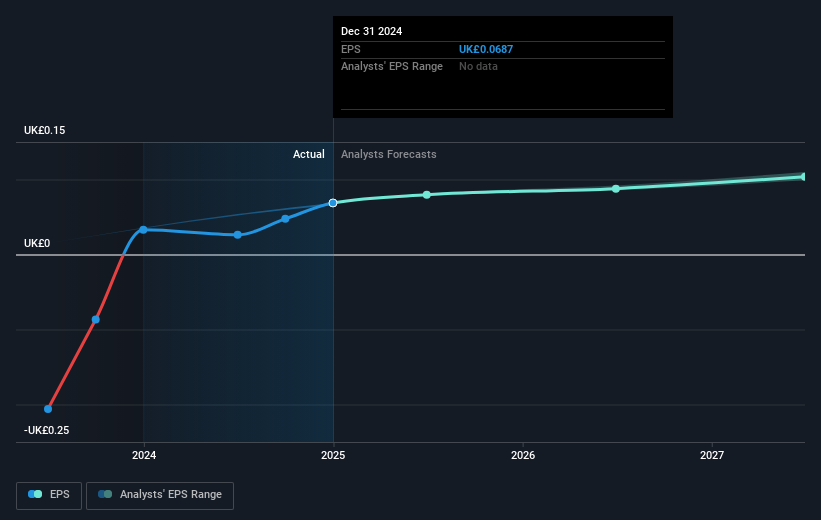Click the 2027 x-axis label
Viewport: 821px width, 520px height.
click(712, 455)
